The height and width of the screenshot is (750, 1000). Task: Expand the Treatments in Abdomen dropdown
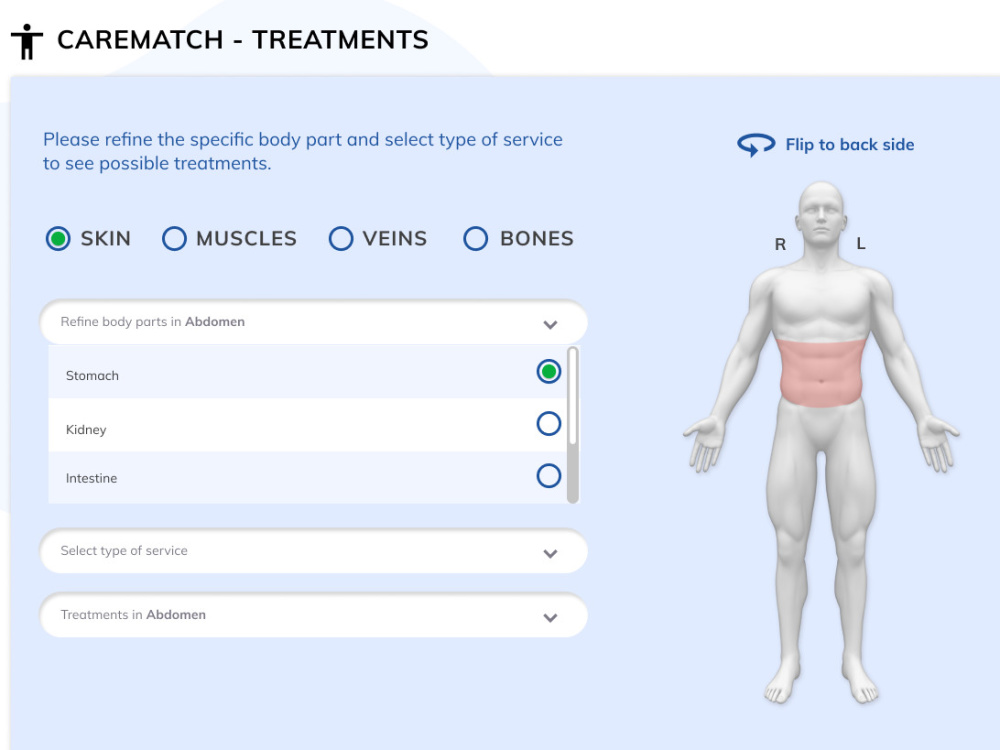313,615
